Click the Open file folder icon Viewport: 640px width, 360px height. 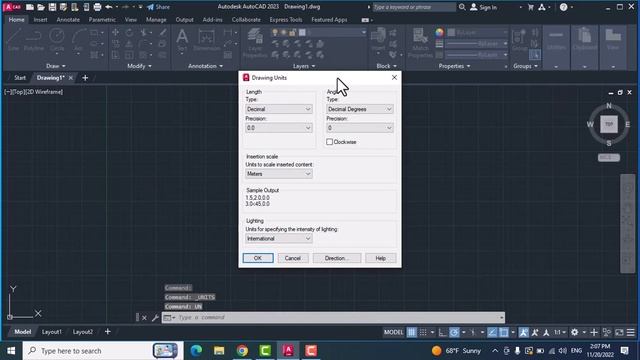41,7
